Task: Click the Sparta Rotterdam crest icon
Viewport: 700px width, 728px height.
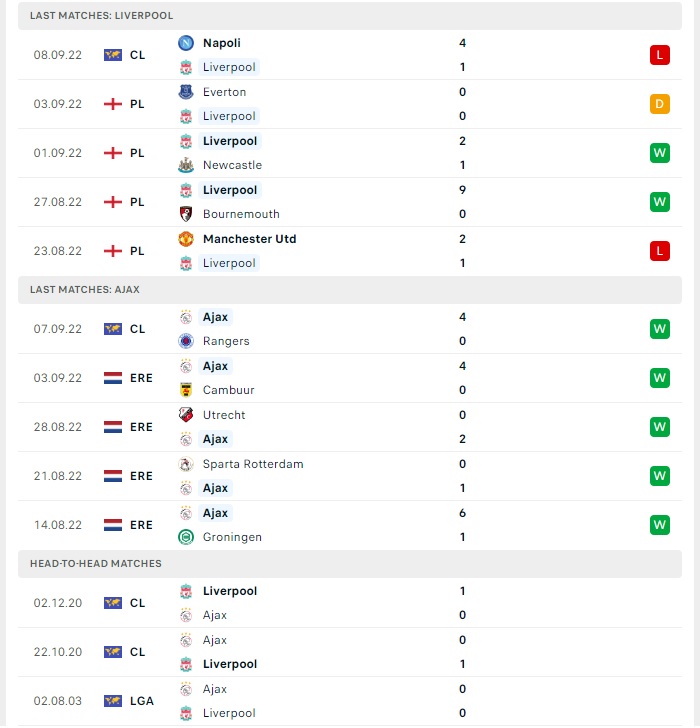Action: [186, 464]
